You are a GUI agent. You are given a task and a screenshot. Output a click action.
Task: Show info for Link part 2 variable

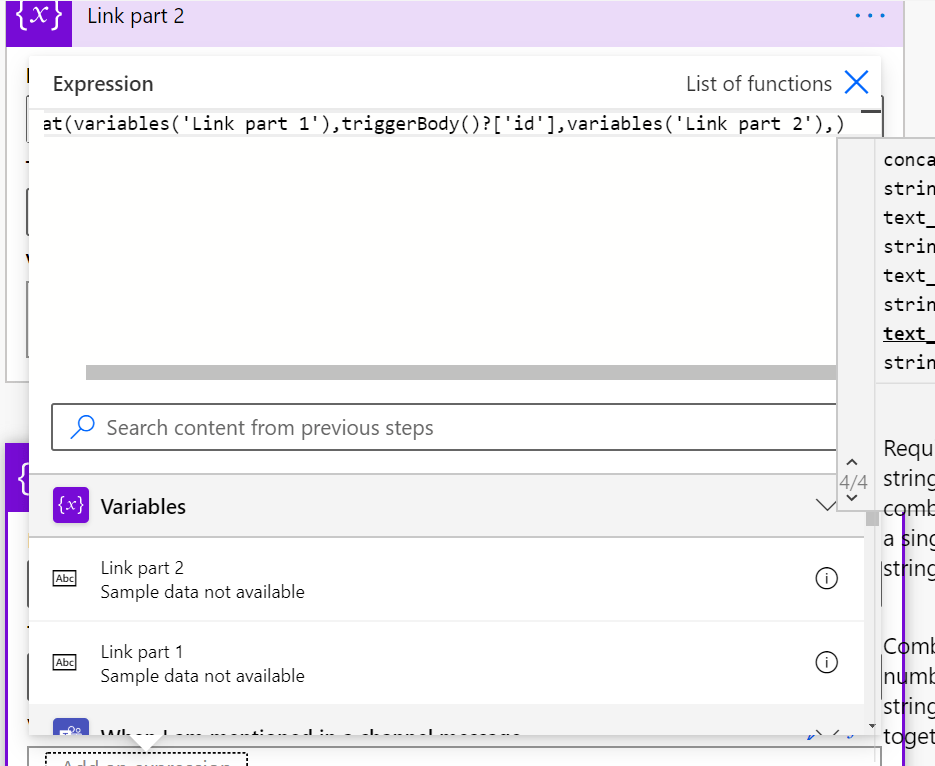pyautogui.click(x=826, y=579)
